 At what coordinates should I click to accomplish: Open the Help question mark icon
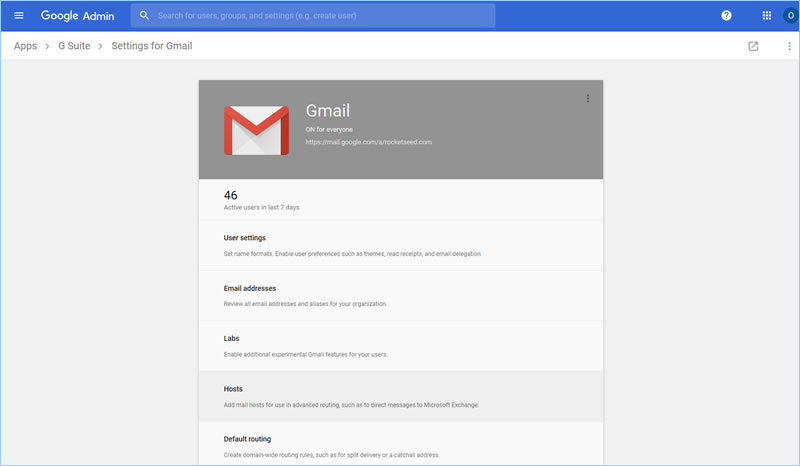pos(726,15)
